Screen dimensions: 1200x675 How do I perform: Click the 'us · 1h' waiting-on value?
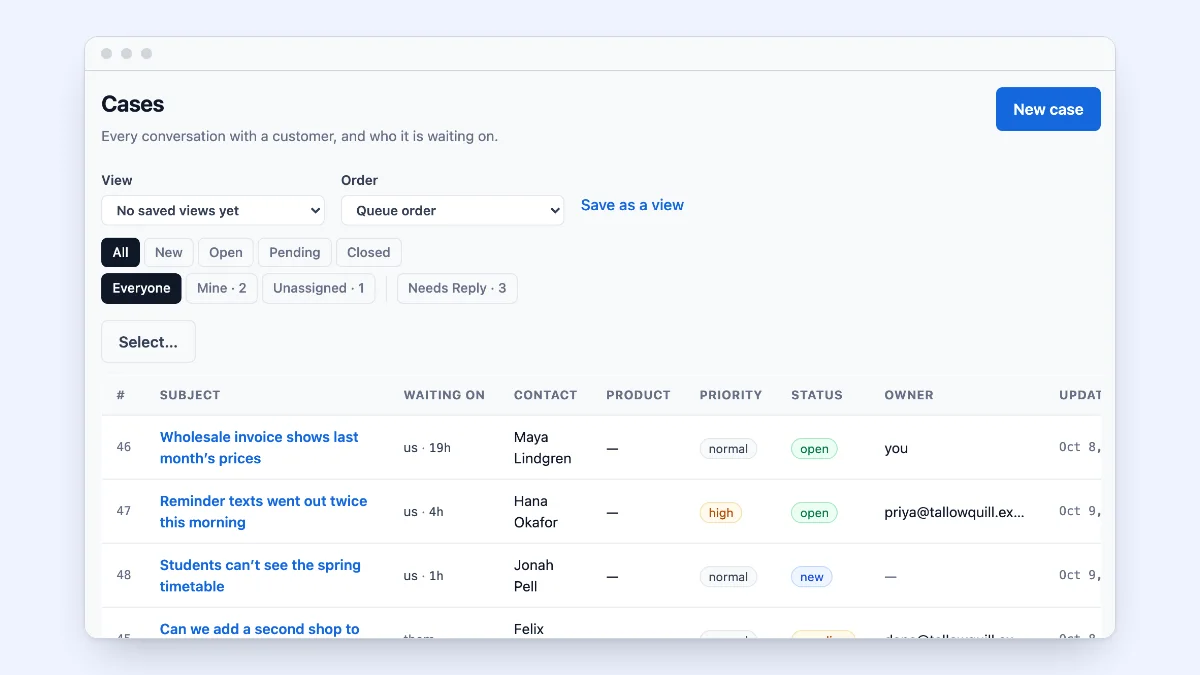[x=424, y=576]
